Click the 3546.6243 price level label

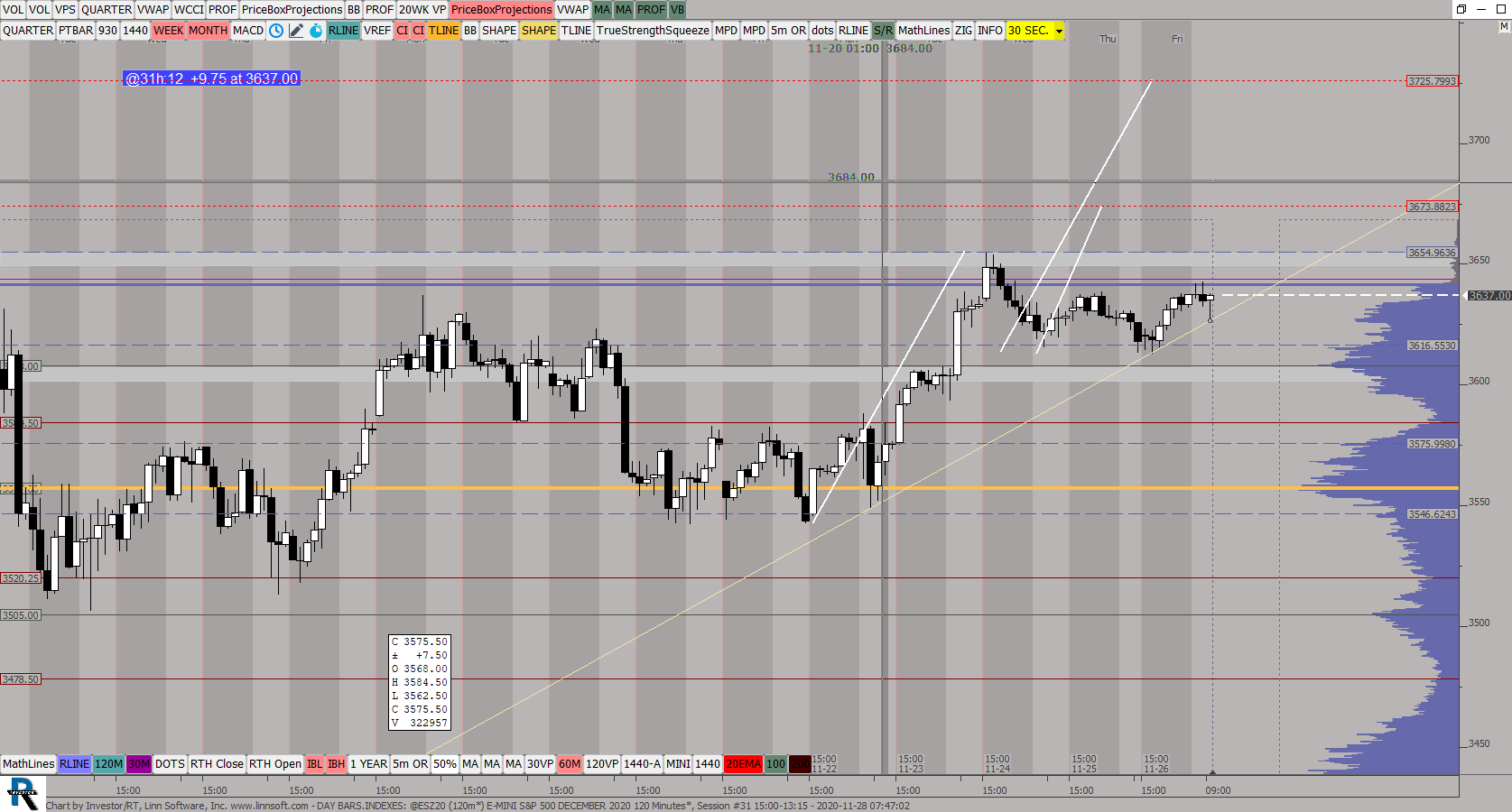point(1433,514)
